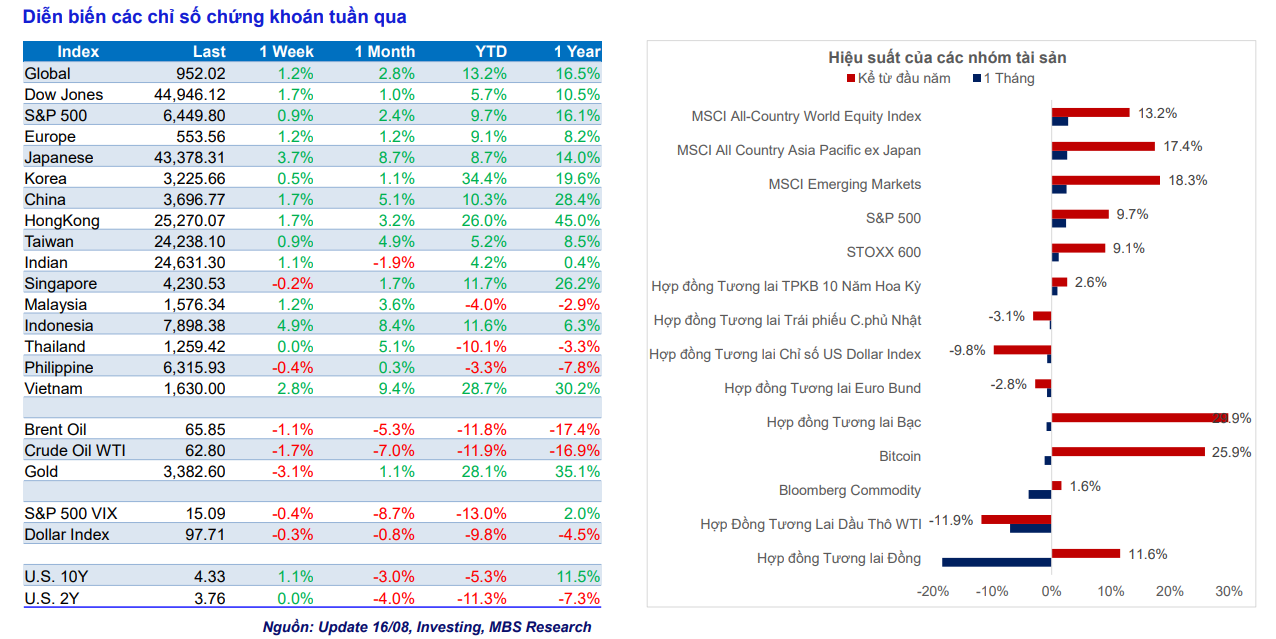The width and height of the screenshot is (1276, 639).
Task: Click the 'YTD' column header
Action: coord(490,52)
